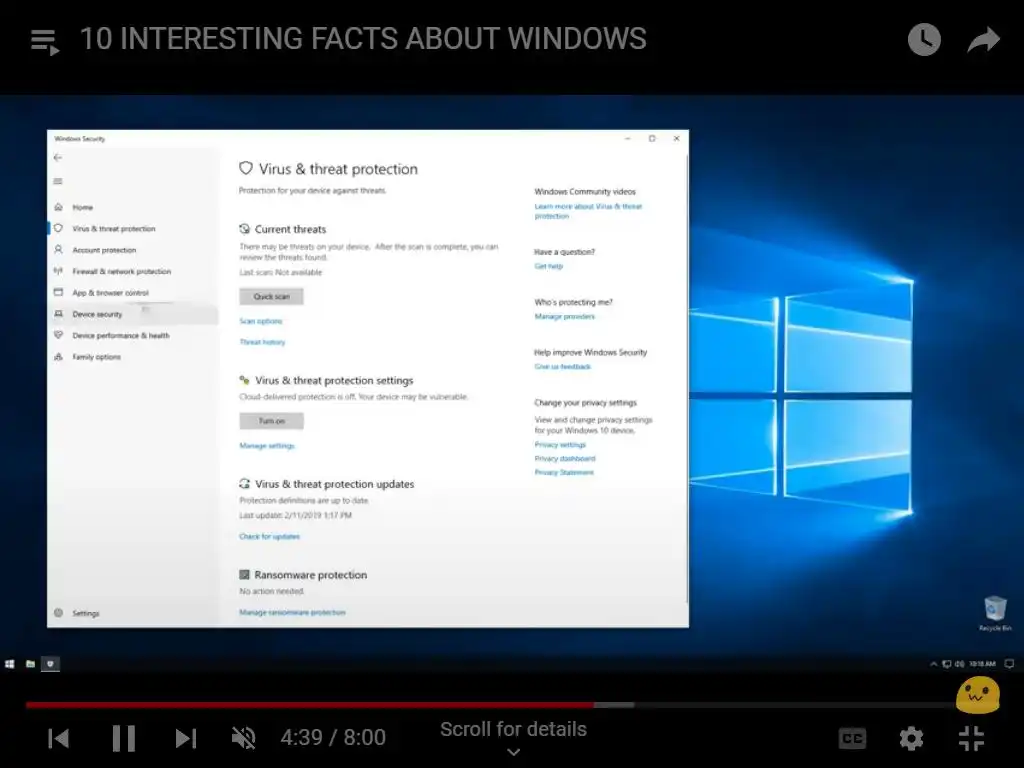Viewport: 1024px width, 768px height.
Task: Click the Settings gear icon in sidebar
Action: tap(58, 613)
